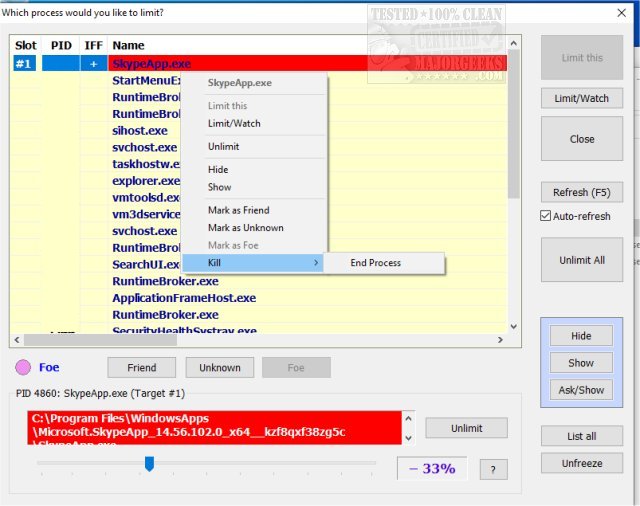Viewport: 640px width, 506px height.
Task: Click path box scroll down arrow
Action: tap(408, 438)
